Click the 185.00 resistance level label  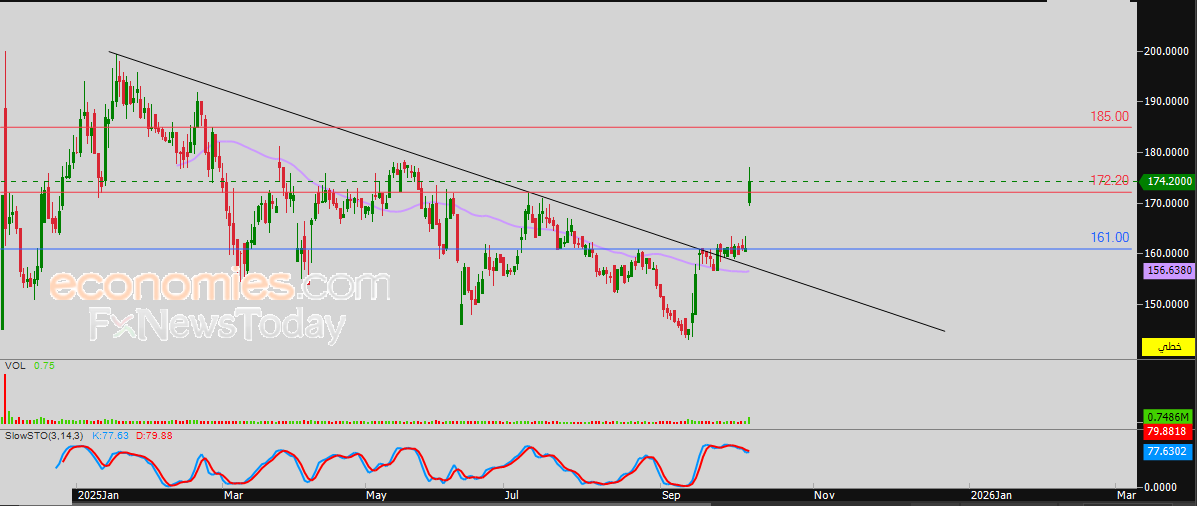click(1109, 117)
